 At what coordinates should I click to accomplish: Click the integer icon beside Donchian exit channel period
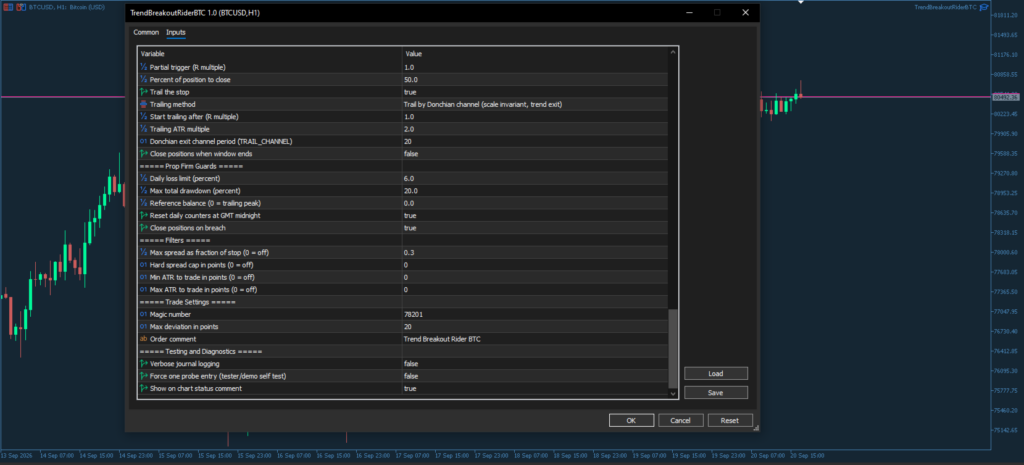coord(144,141)
